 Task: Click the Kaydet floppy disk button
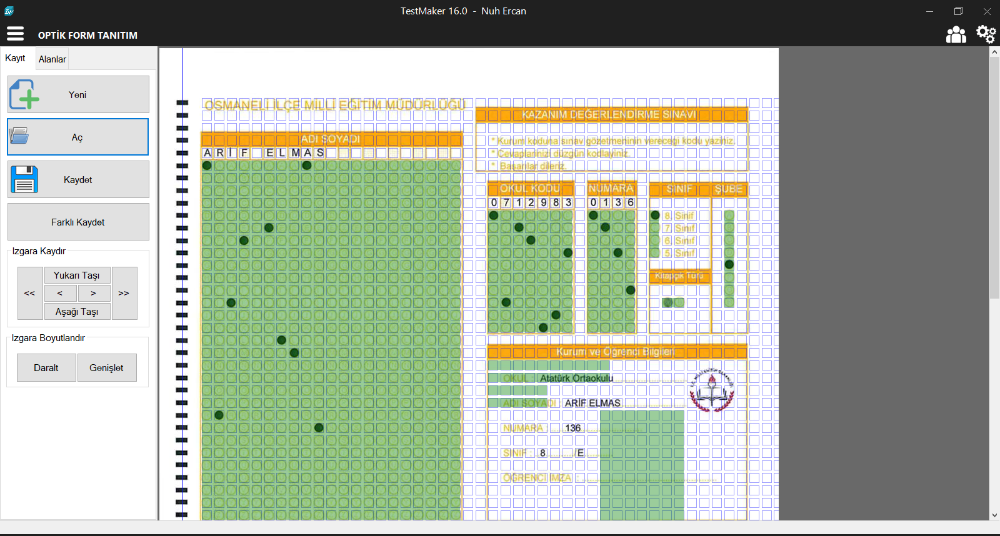click(x=78, y=179)
